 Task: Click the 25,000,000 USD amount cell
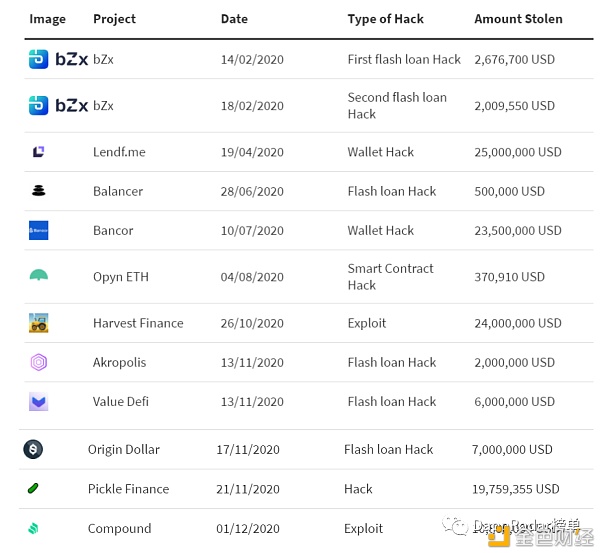[x=518, y=152]
